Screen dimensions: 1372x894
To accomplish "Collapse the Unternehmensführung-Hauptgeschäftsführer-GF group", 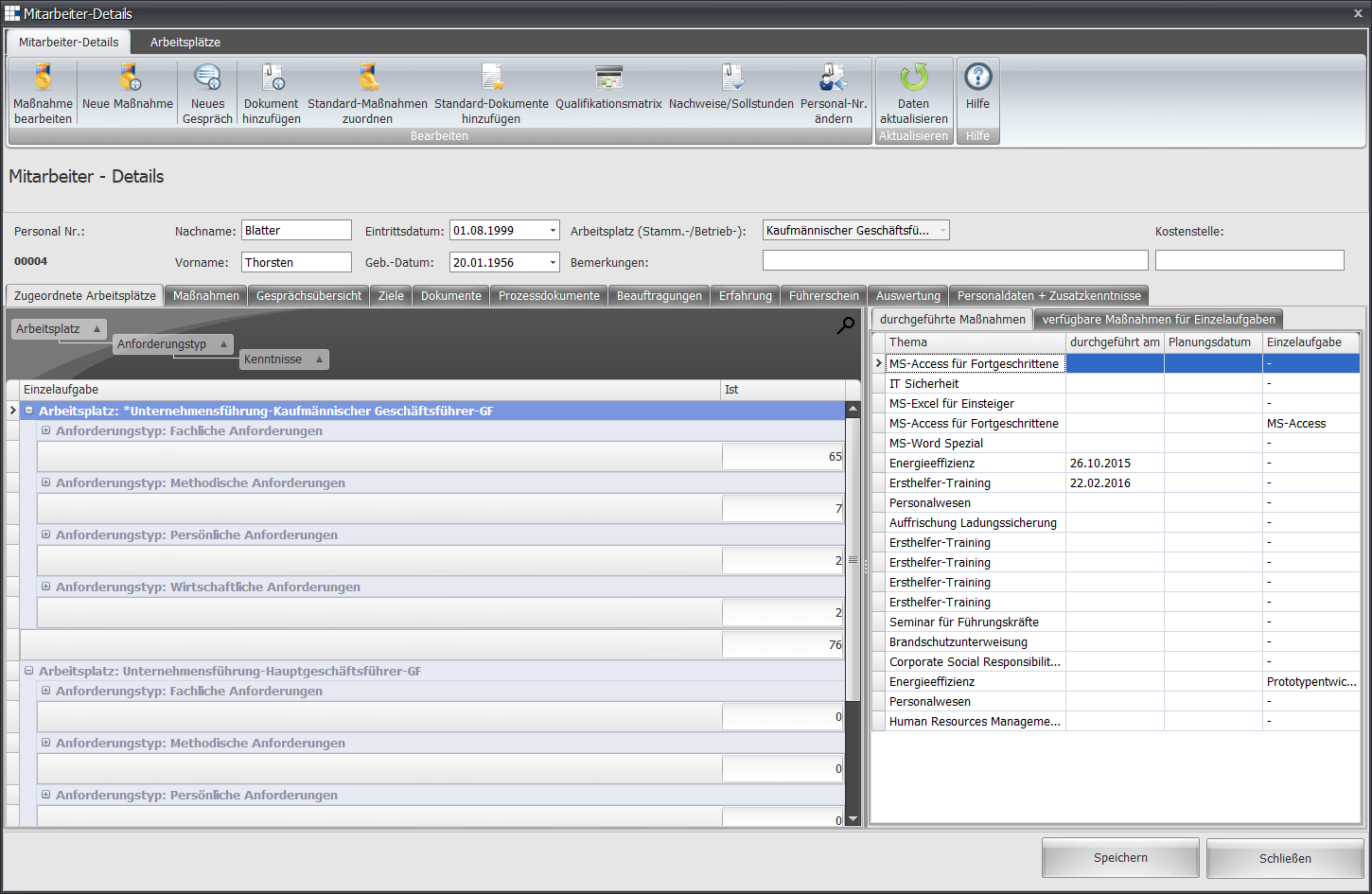I will [x=28, y=671].
